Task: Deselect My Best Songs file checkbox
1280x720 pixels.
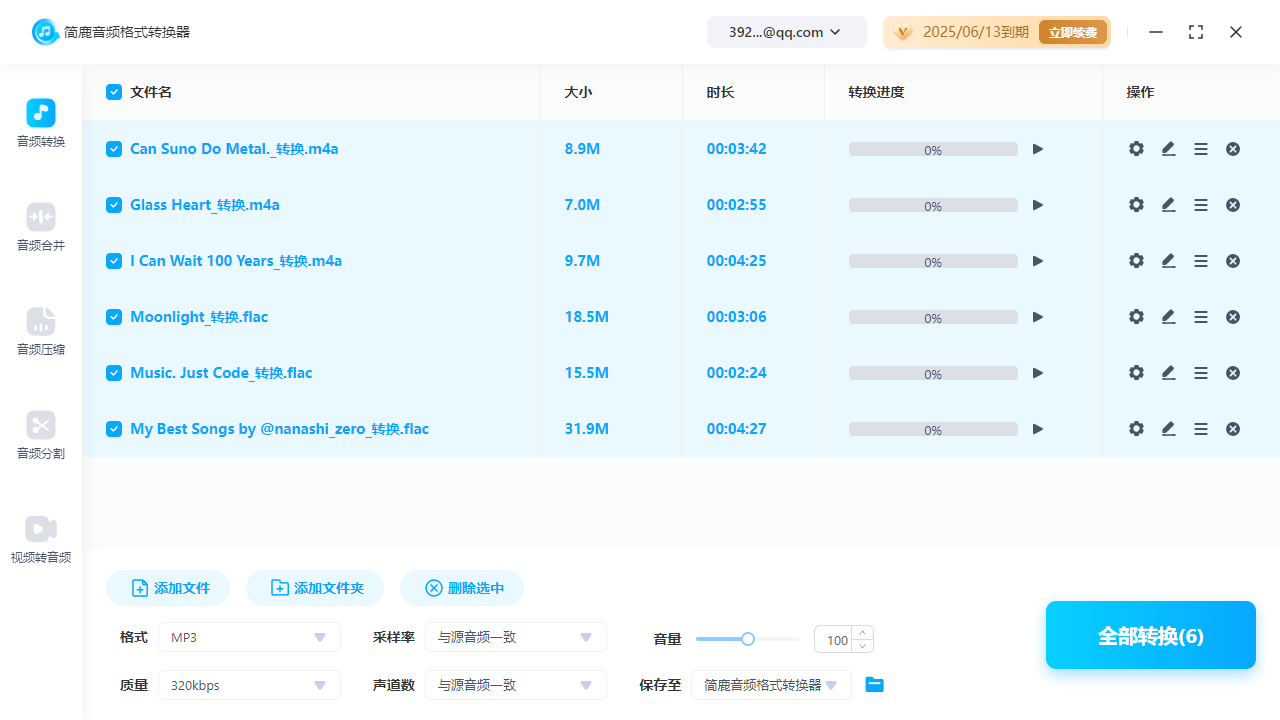Action: tap(114, 429)
